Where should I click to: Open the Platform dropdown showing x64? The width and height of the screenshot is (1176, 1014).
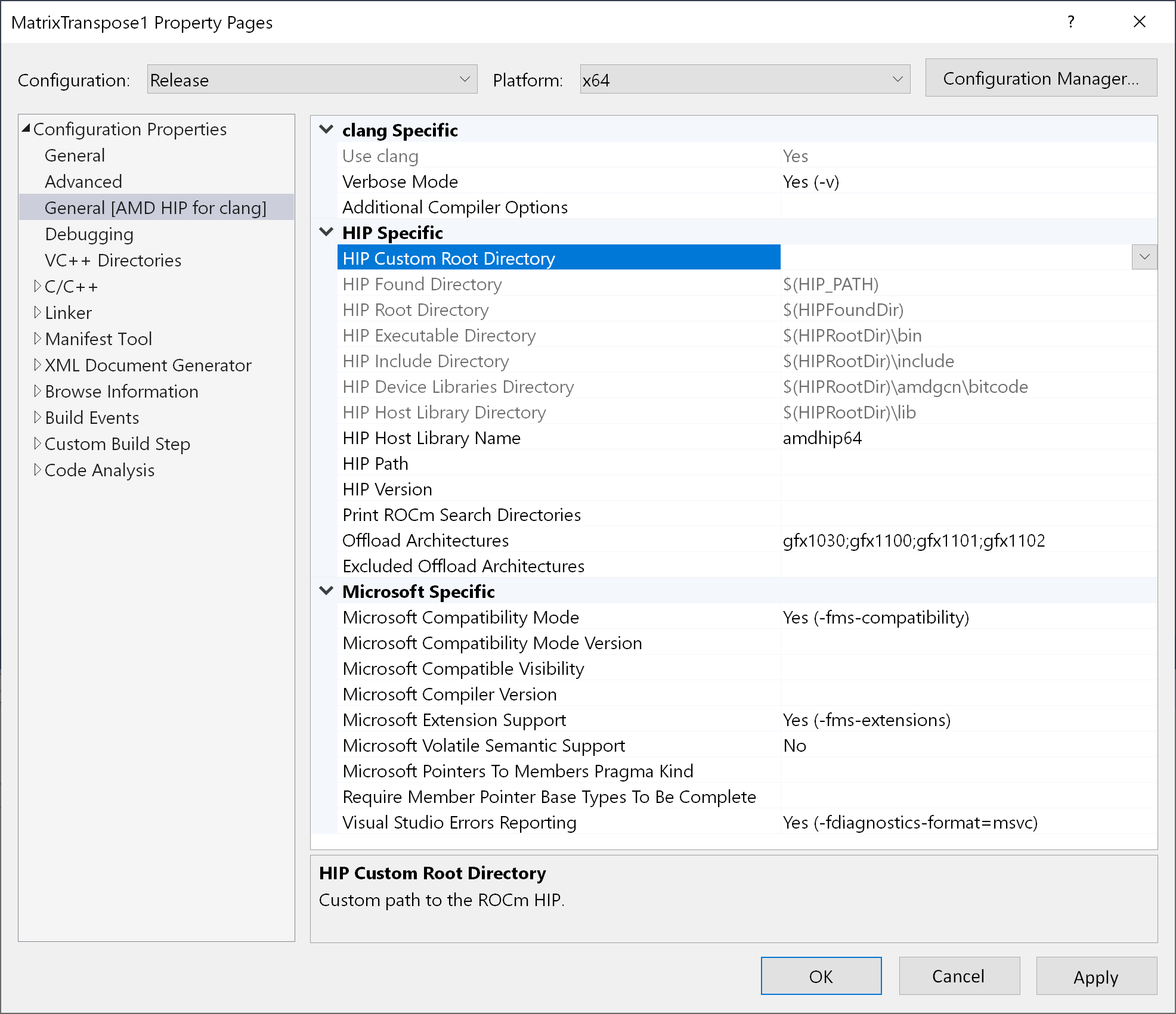(744, 79)
